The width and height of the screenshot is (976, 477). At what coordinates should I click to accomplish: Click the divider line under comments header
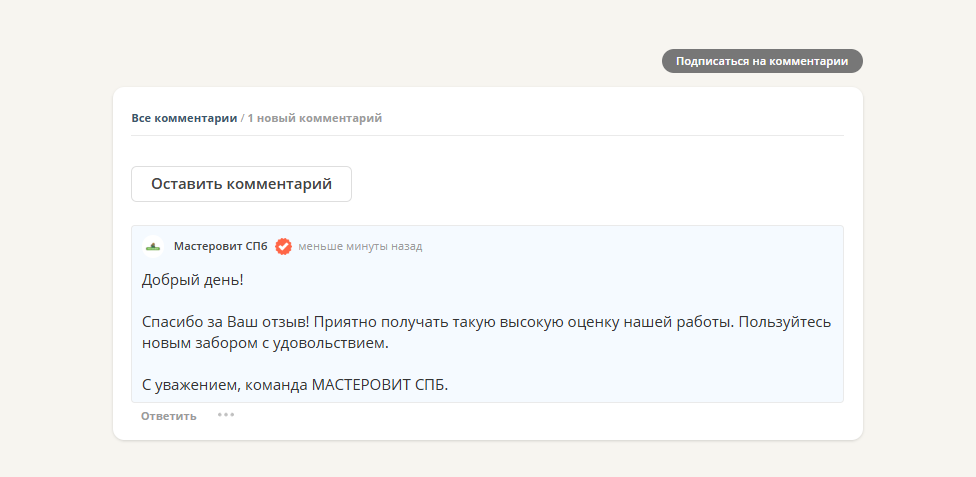point(487,135)
